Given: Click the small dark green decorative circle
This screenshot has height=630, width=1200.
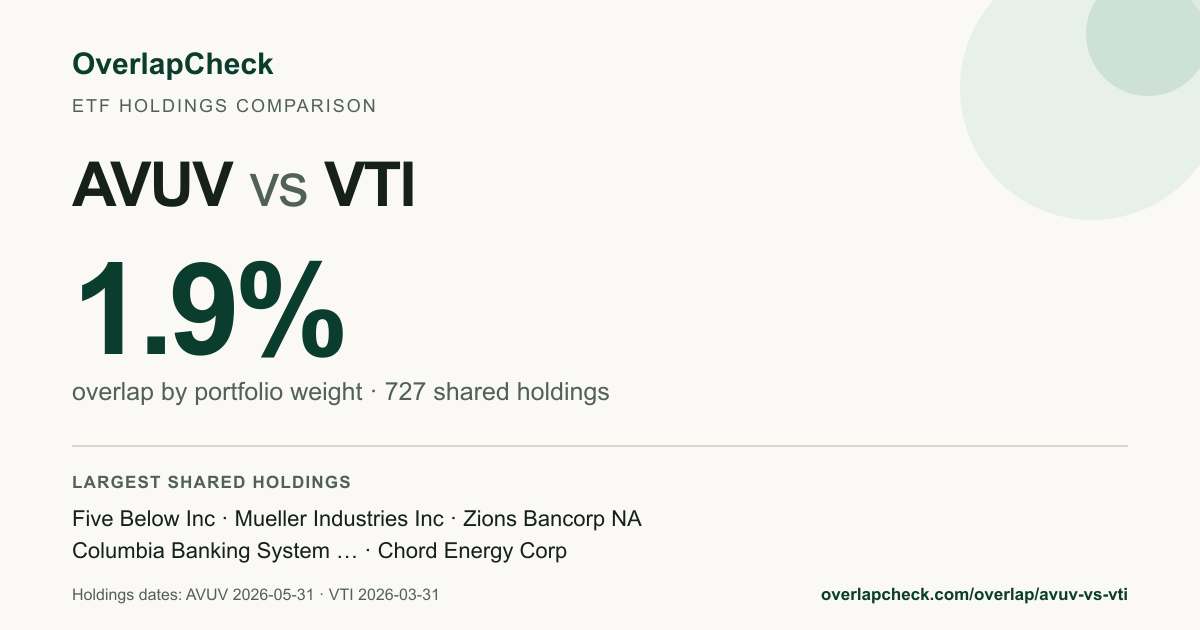Looking at the screenshot, I should [x=1143, y=40].
